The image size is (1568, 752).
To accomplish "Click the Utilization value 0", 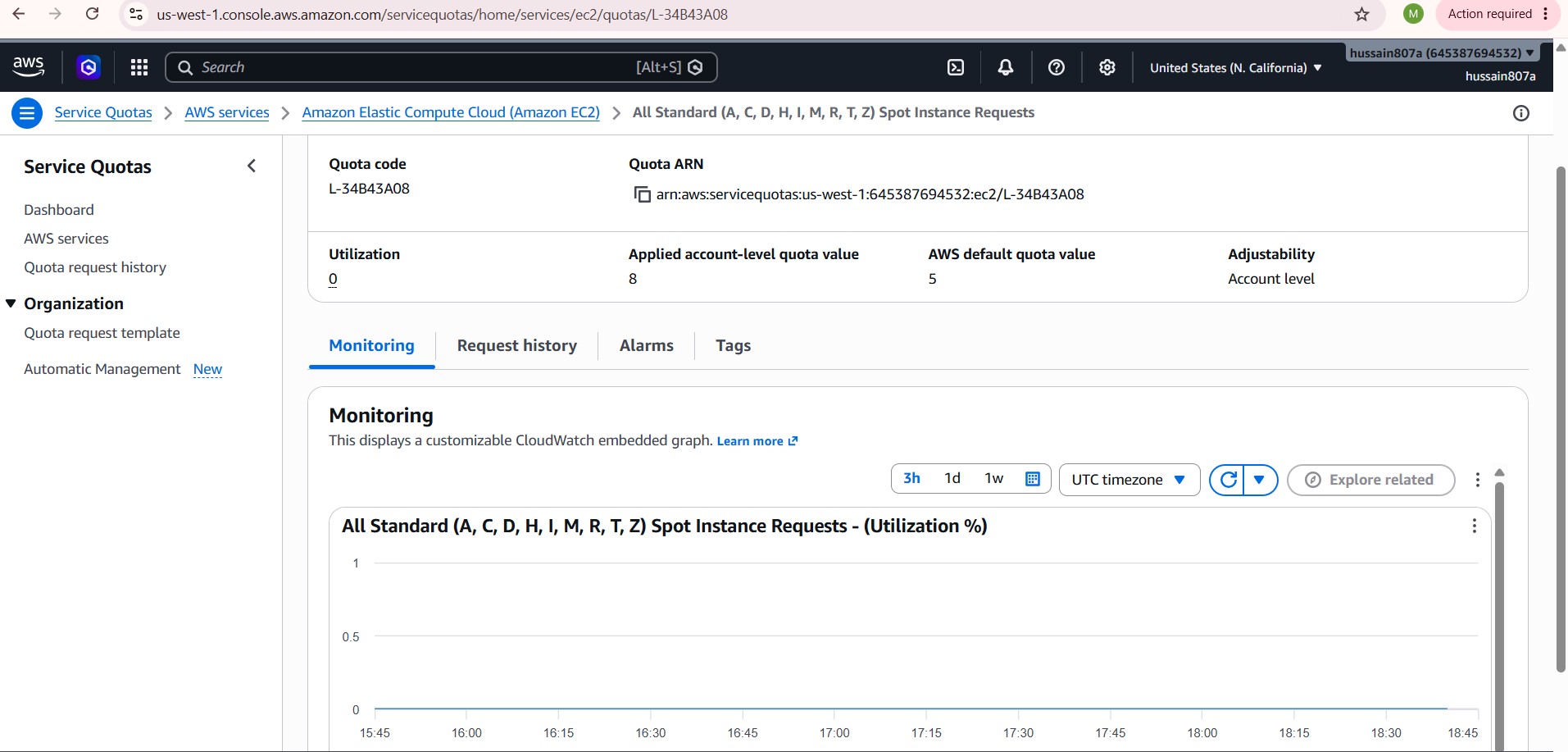I will point(333,279).
